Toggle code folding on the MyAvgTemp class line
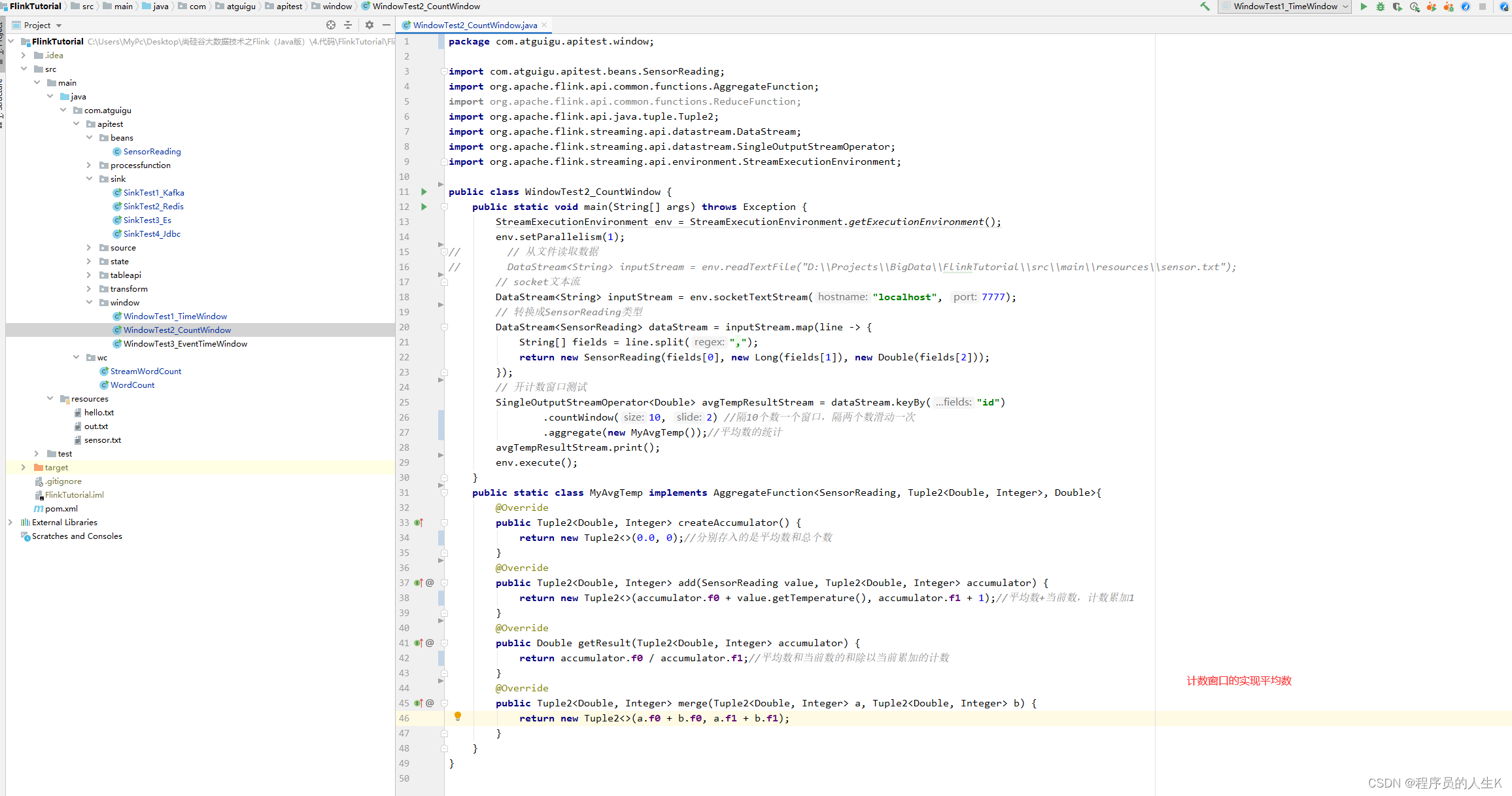This screenshot has width=1512, height=796. click(x=444, y=493)
